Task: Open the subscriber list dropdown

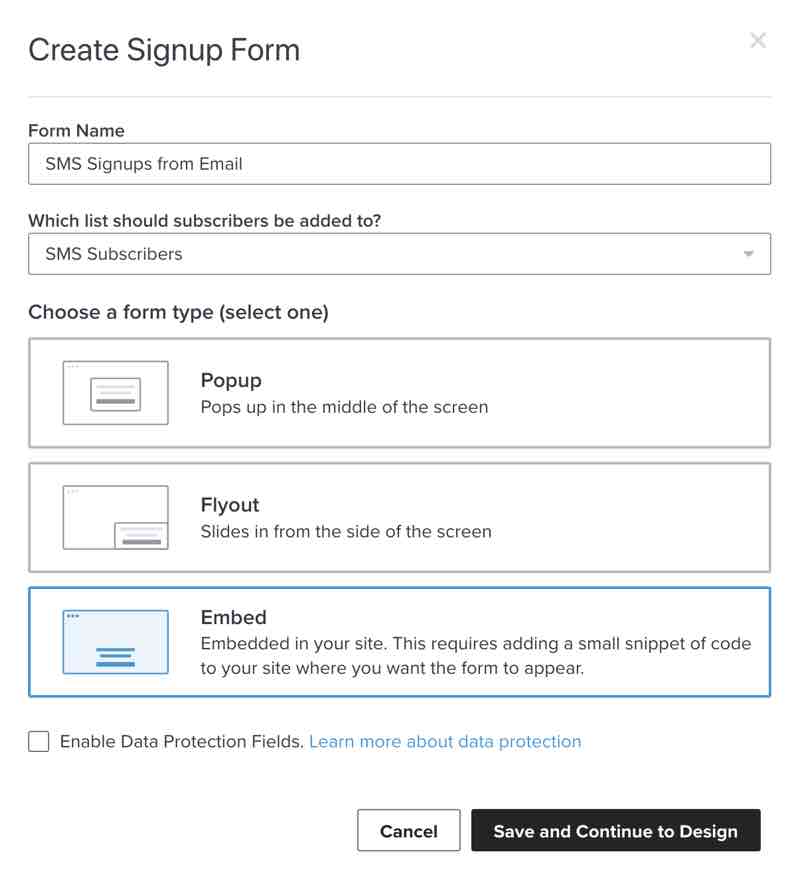Action: [x=400, y=254]
